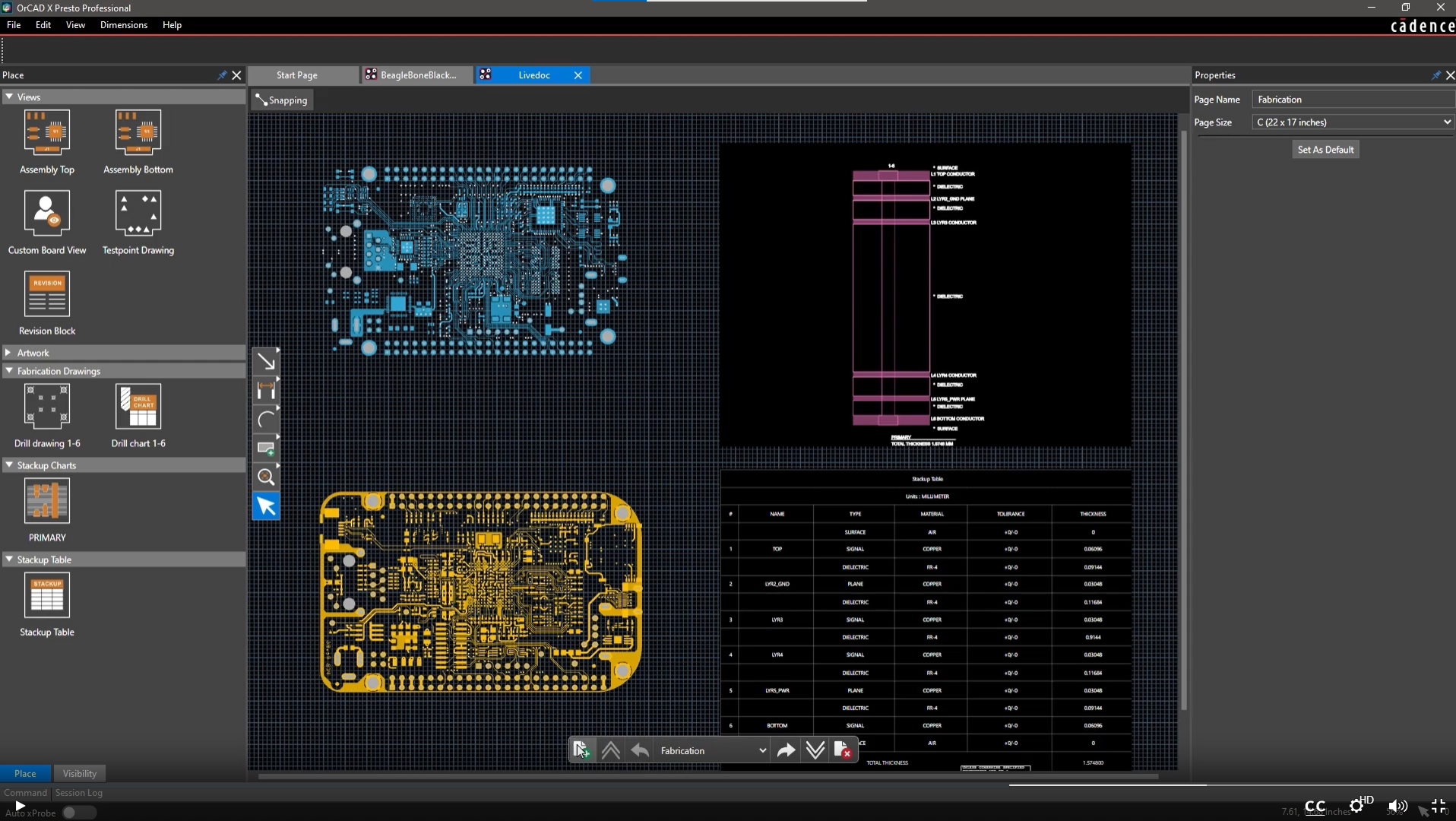The image size is (1456, 821).
Task: Switch to the Visibility bottom tab
Action: coord(80,773)
